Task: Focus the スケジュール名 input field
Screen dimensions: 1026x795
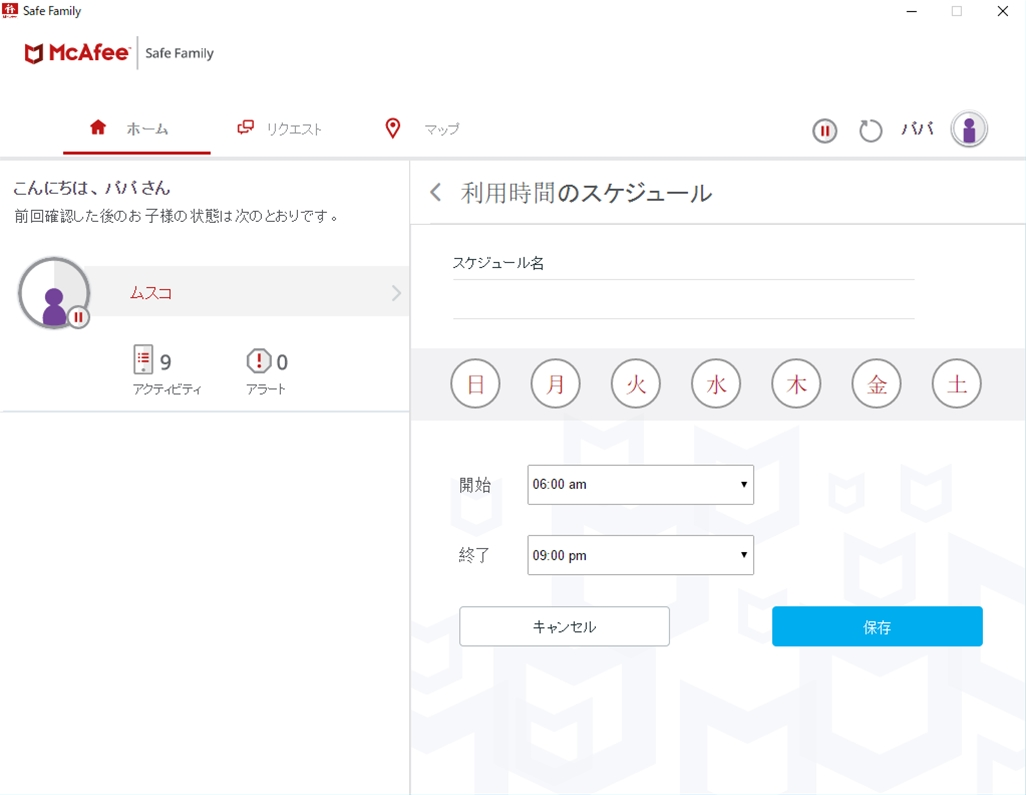Action: point(683,300)
